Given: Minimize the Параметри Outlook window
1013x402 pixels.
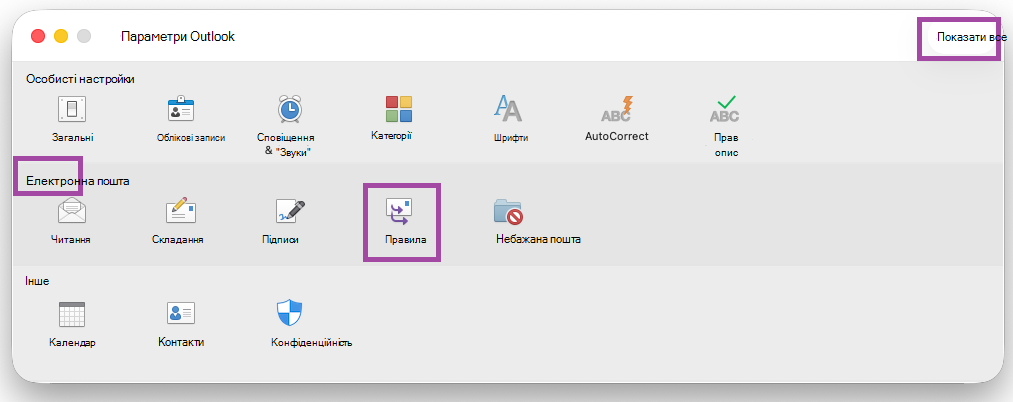Looking at the screenshot, I should pyautogui.click(x=61, y=36).
